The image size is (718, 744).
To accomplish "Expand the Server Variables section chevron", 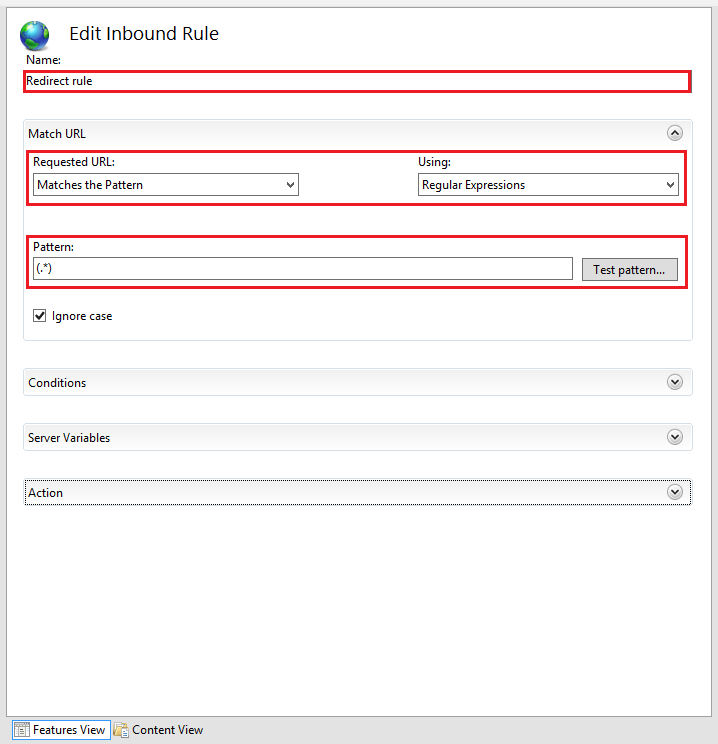I will [675, 437].
